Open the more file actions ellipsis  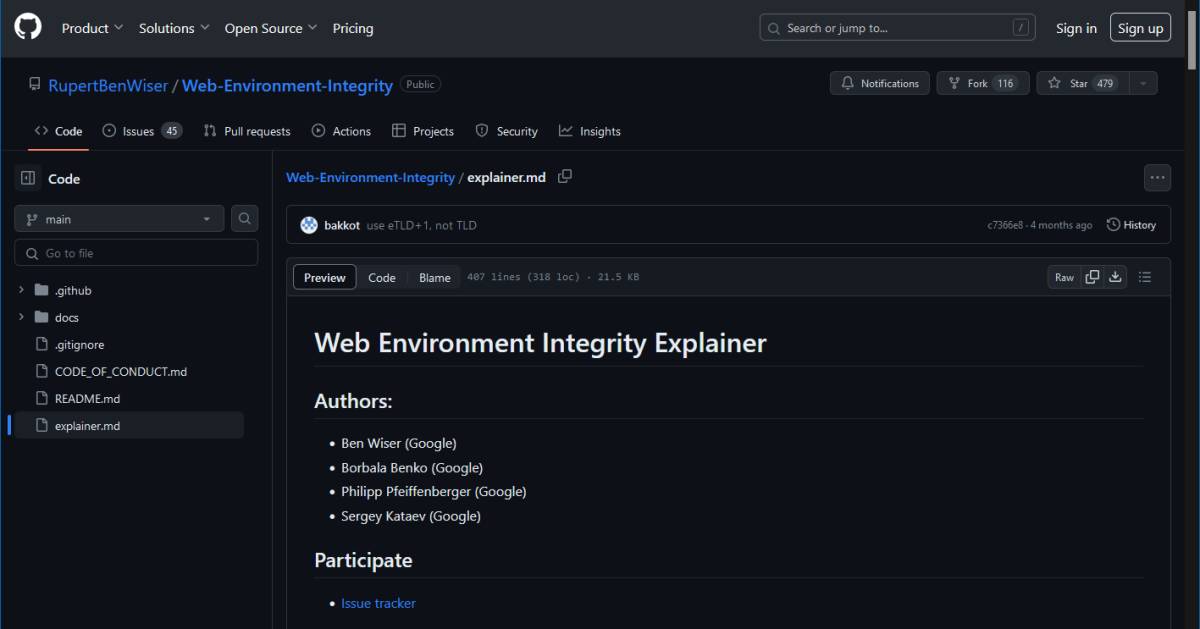1157,178
